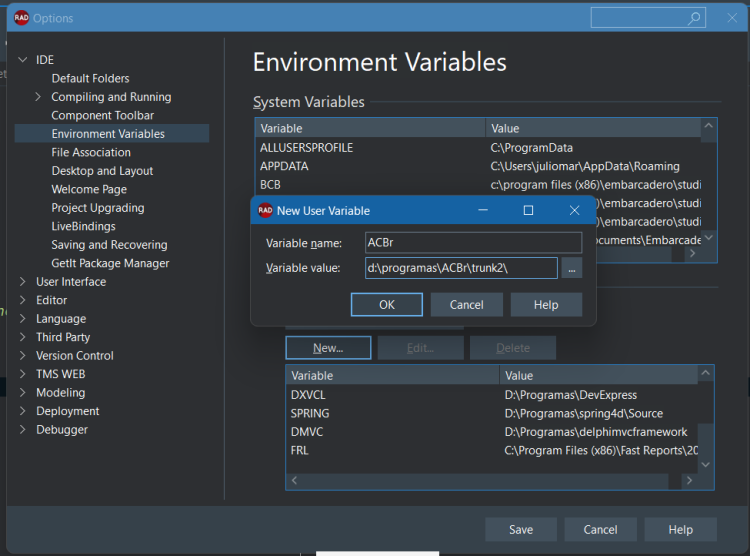Click the New... user variable button
Viewport: 750px width, 556px height.
(328, 348)
